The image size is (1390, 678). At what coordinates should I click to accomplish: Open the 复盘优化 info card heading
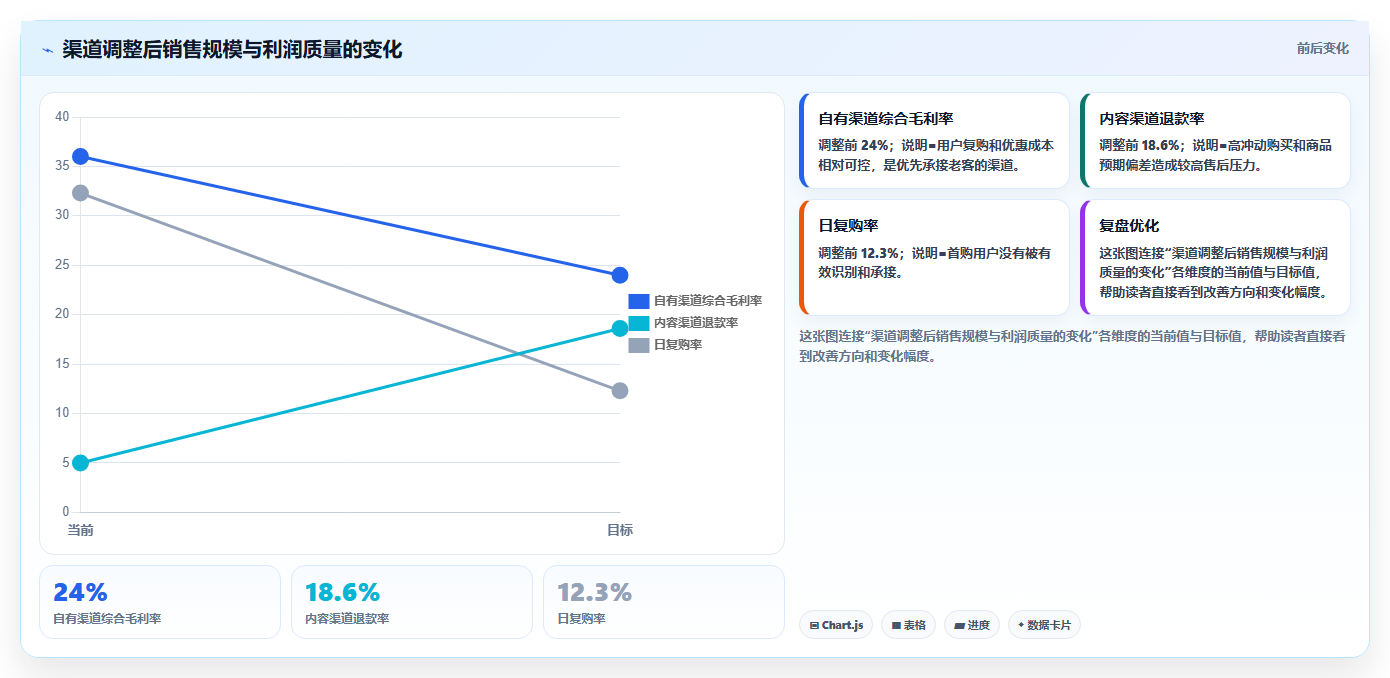pyautogui.click(x=1129, y=226)
